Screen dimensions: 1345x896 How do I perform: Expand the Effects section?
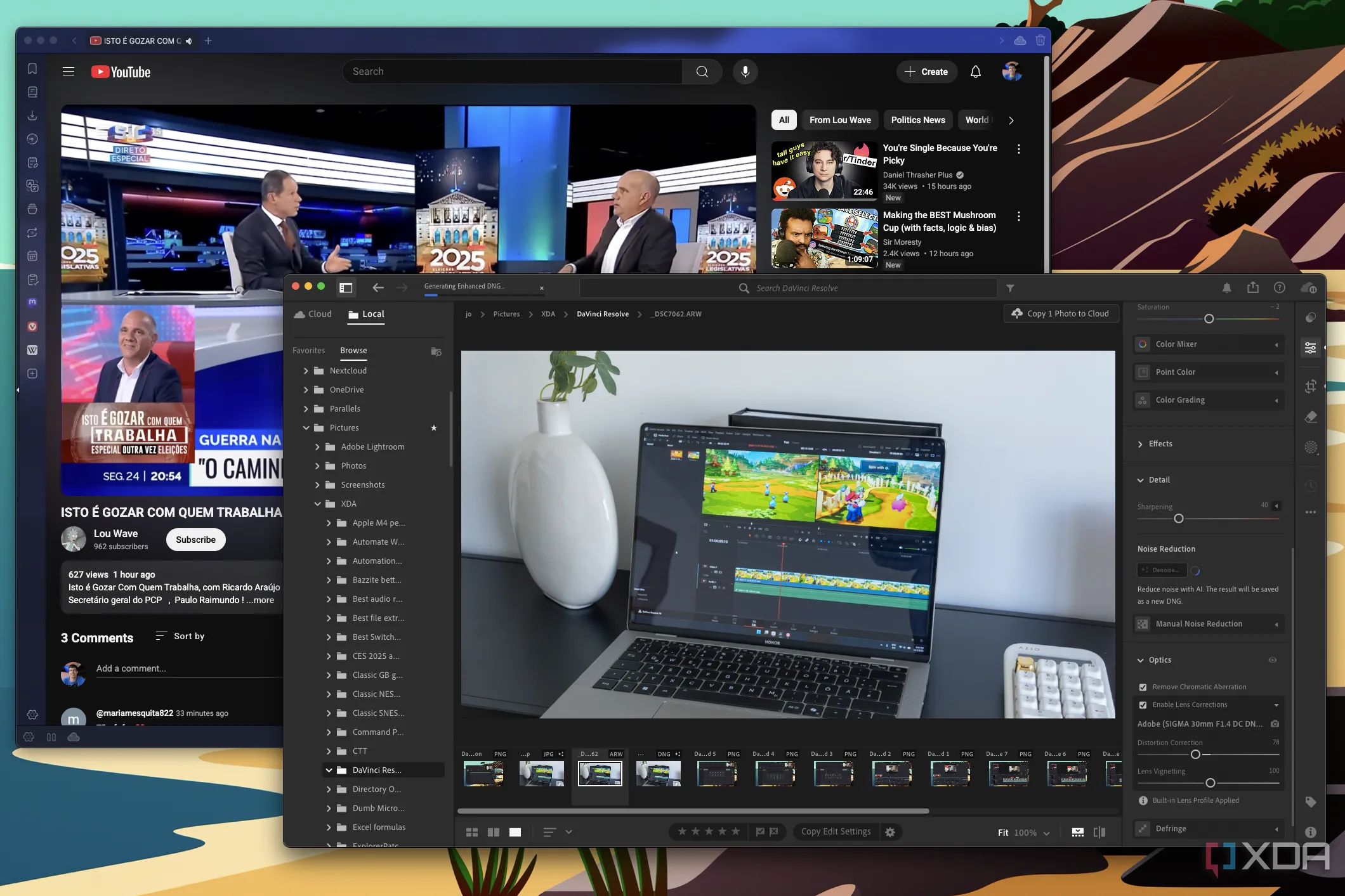tap(1141, 444)
